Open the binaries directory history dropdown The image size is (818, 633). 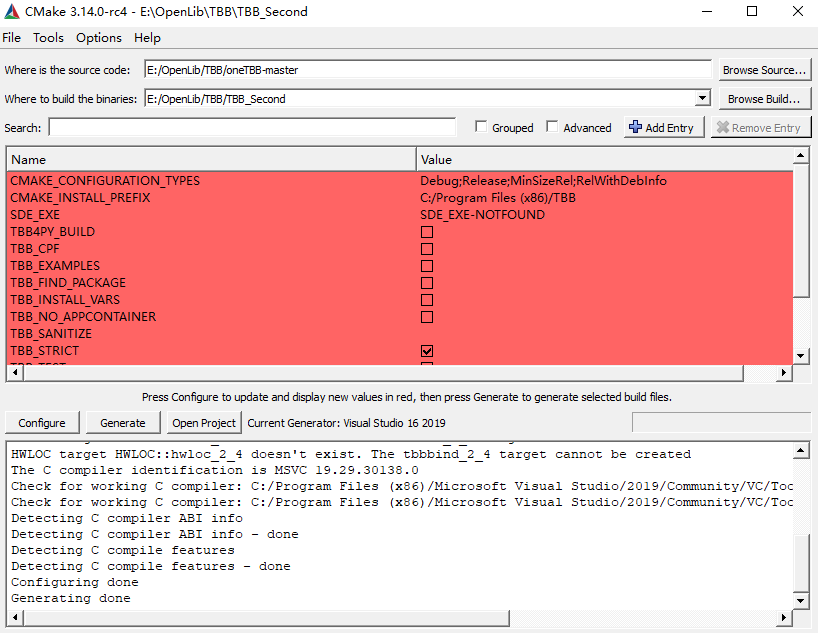pos(702,98)
